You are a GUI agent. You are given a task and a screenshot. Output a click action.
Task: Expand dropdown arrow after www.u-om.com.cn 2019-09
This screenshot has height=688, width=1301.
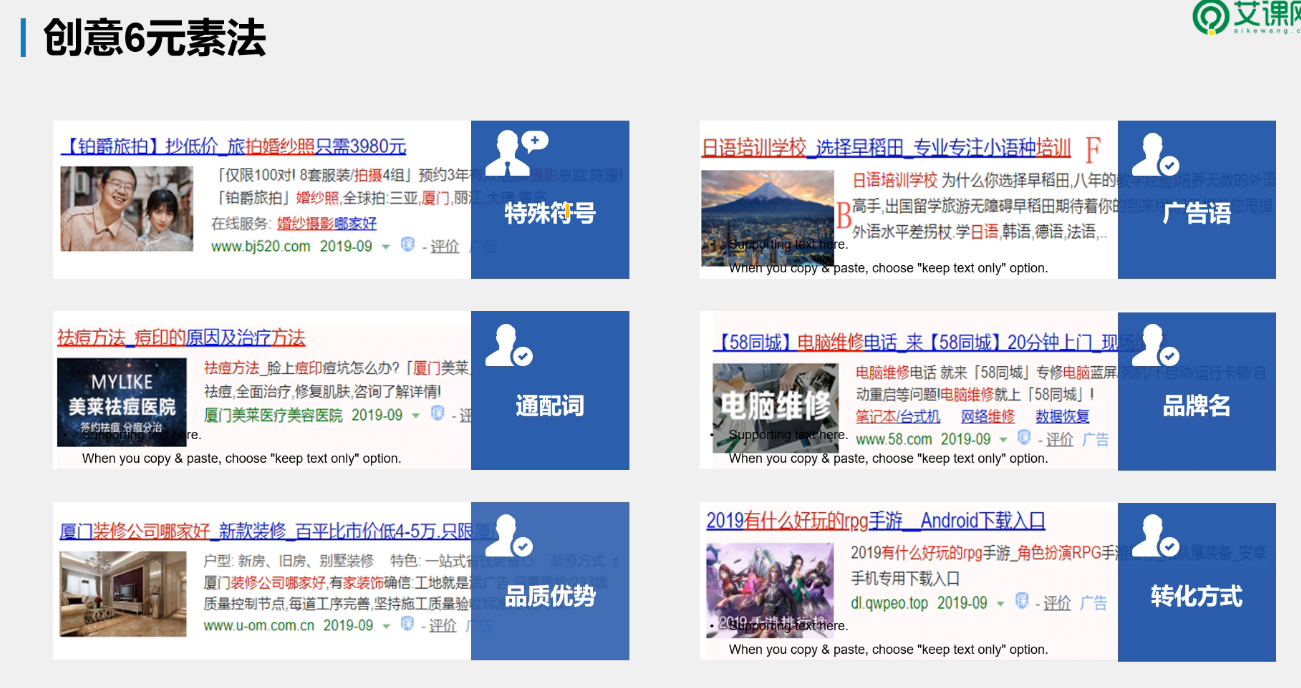tap(386, 627)
